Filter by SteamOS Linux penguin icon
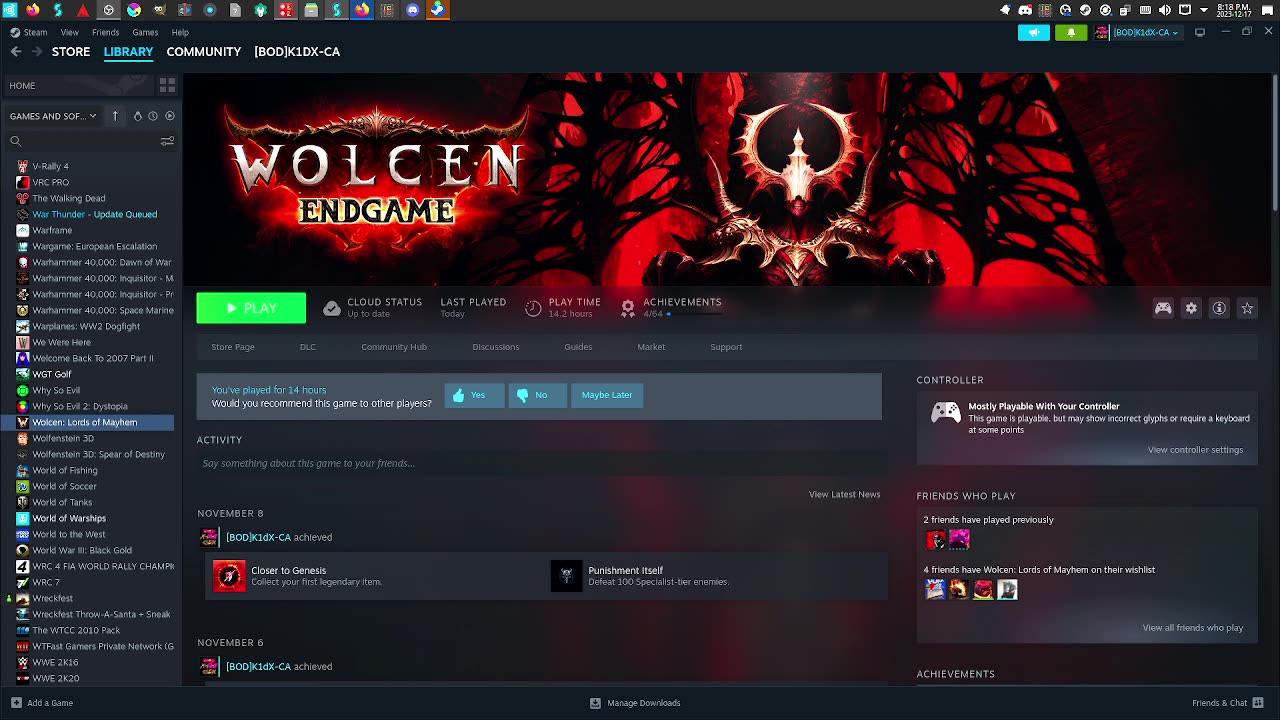The image size is (1280, 720). point(138,116)
